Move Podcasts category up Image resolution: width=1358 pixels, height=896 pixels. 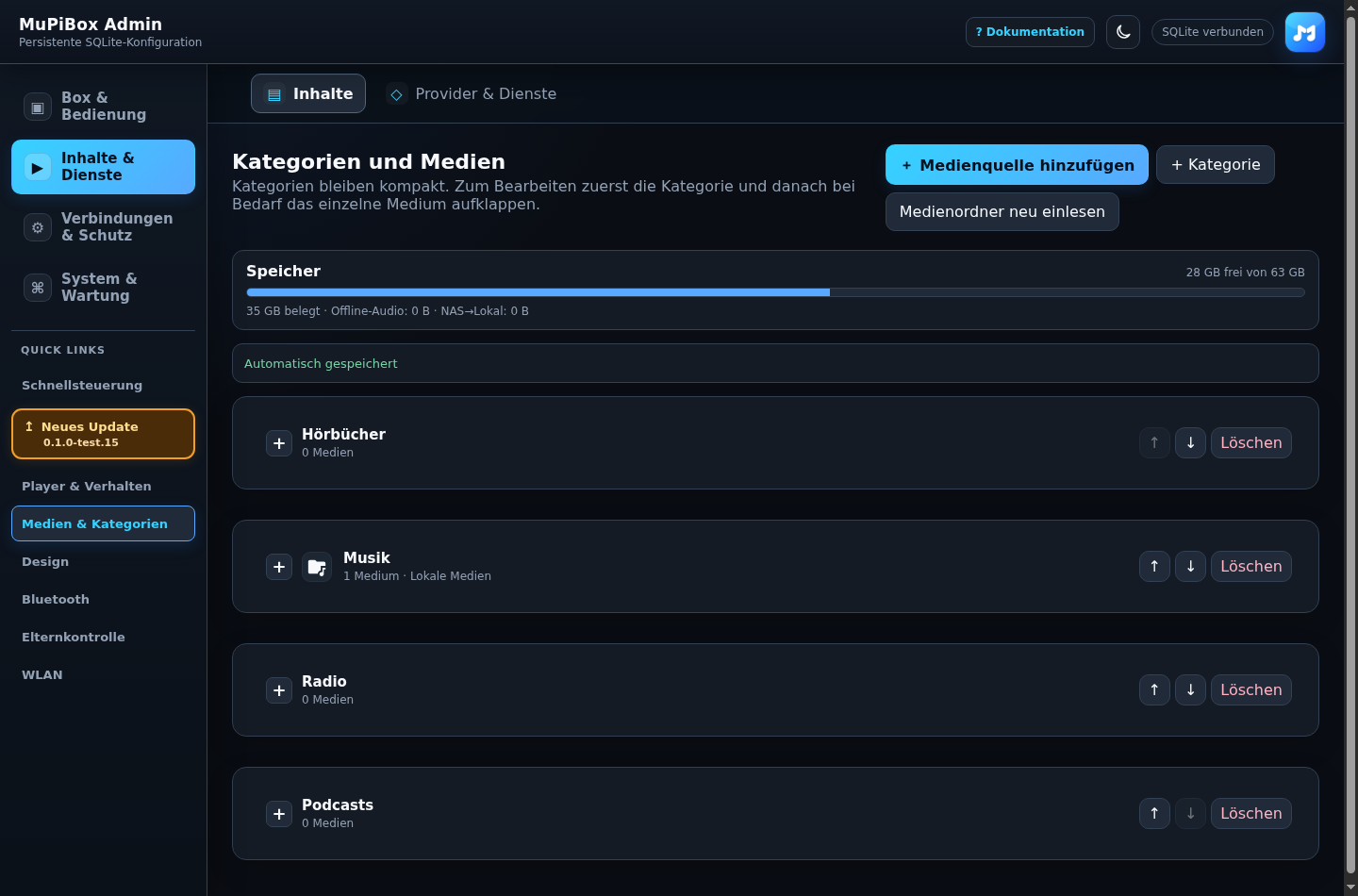click(x=1154, y=814)
